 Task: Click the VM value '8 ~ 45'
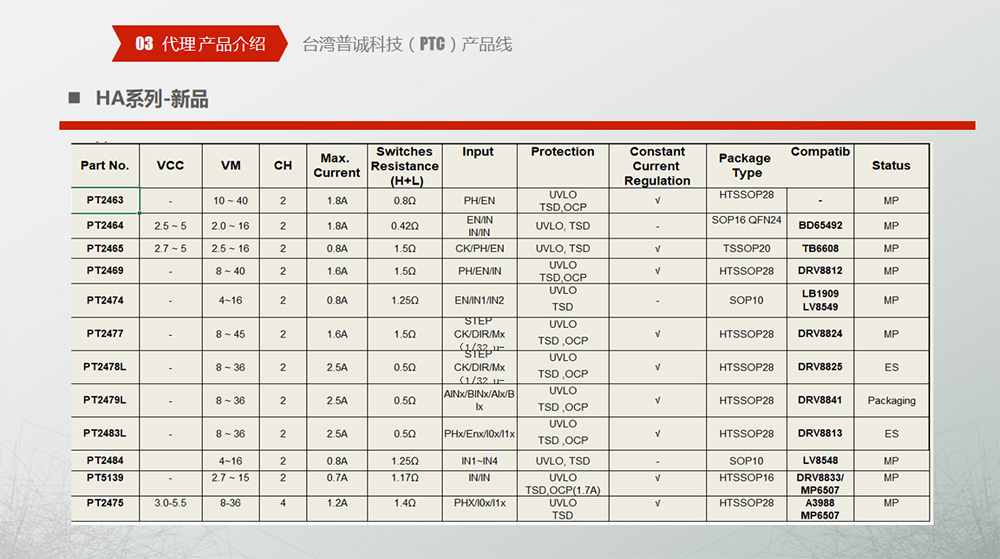(x=230, y=334)
